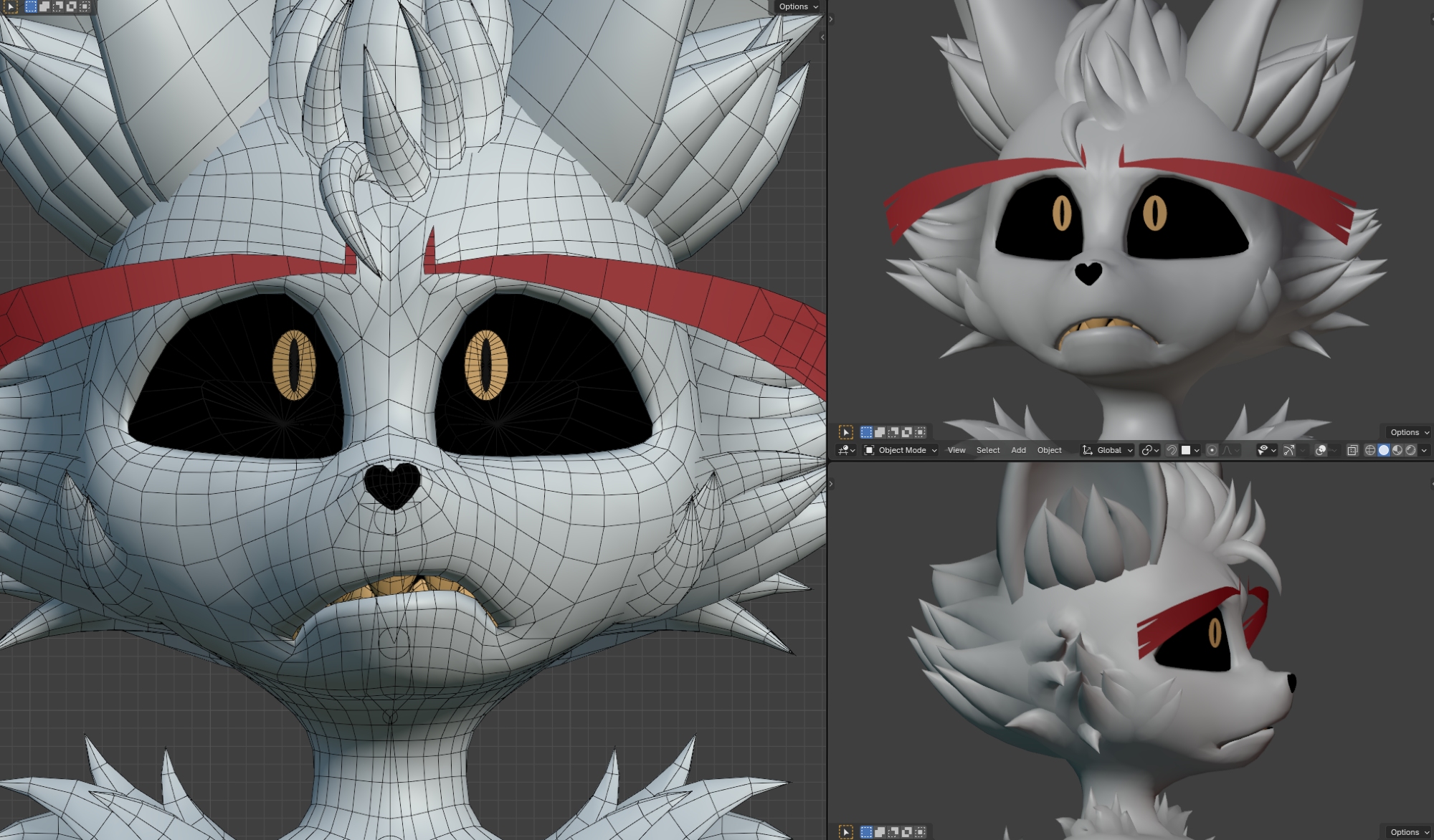The width and height of the screenshot is (1434, 840).
Task: Open the Global transform orientation dropdown
Action: pos(1108,450)
